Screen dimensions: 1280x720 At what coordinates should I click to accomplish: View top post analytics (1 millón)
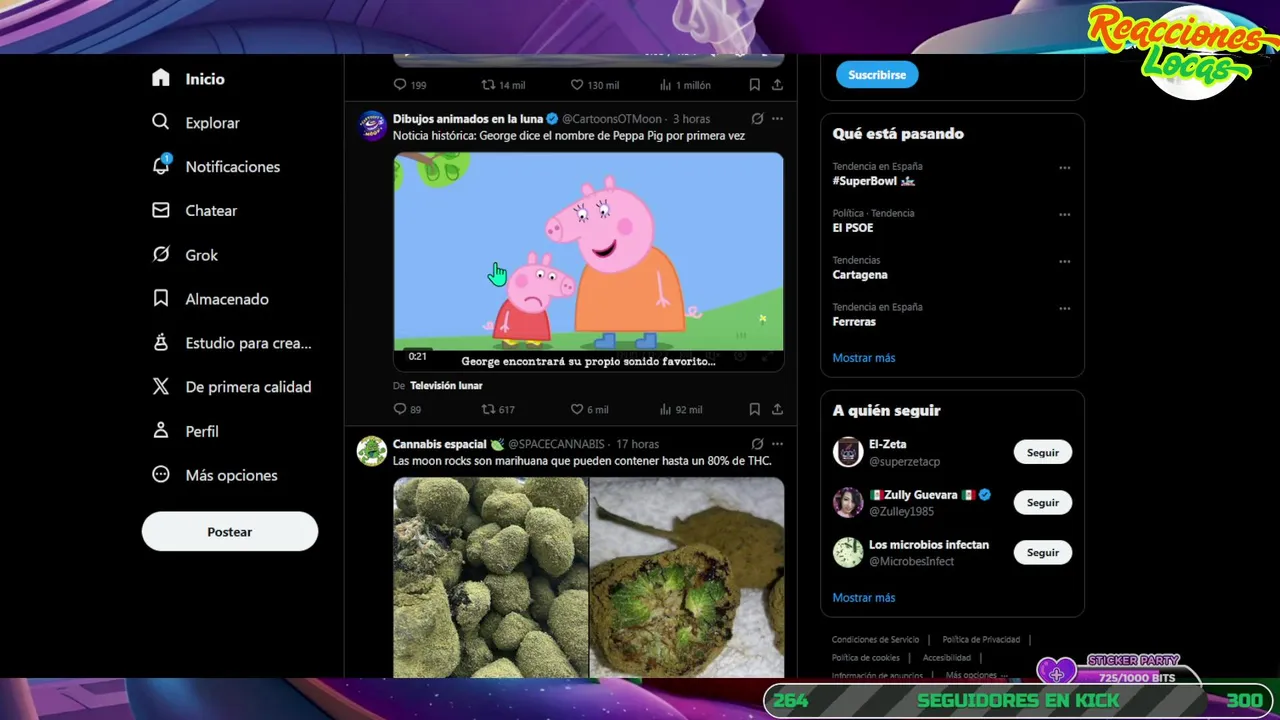666,85
